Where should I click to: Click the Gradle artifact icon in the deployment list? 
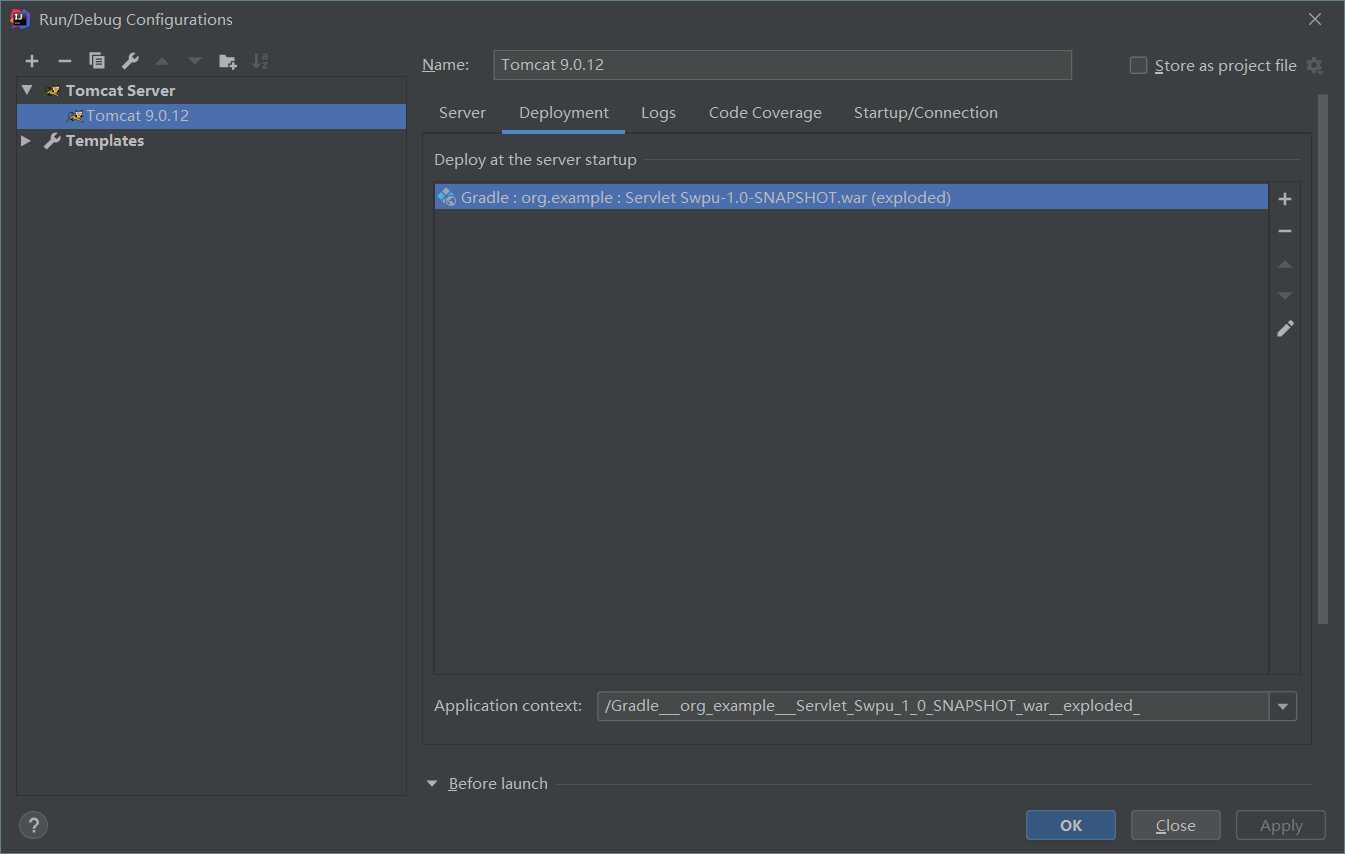click(447, 197)
